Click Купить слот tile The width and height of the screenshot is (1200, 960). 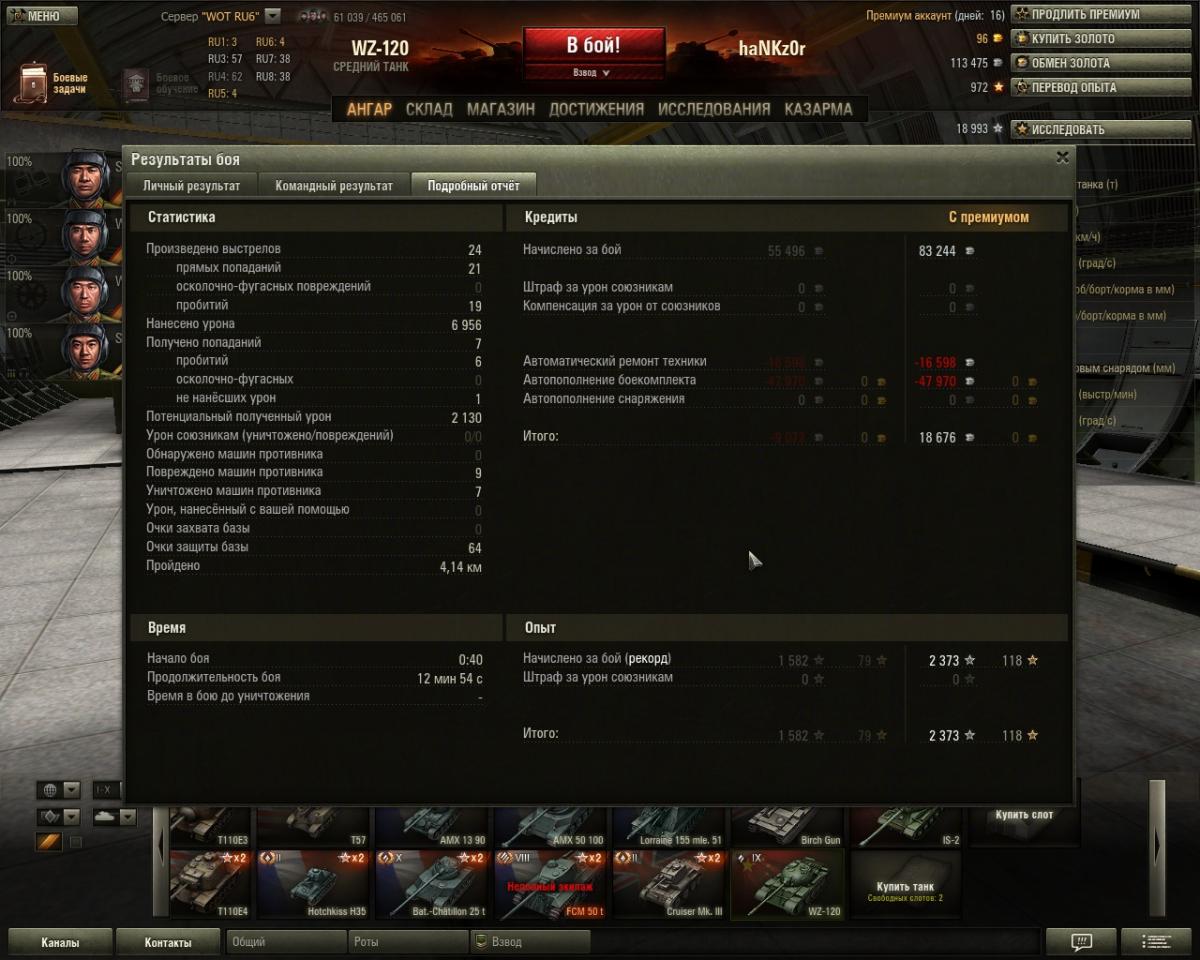coord(1024,825)
